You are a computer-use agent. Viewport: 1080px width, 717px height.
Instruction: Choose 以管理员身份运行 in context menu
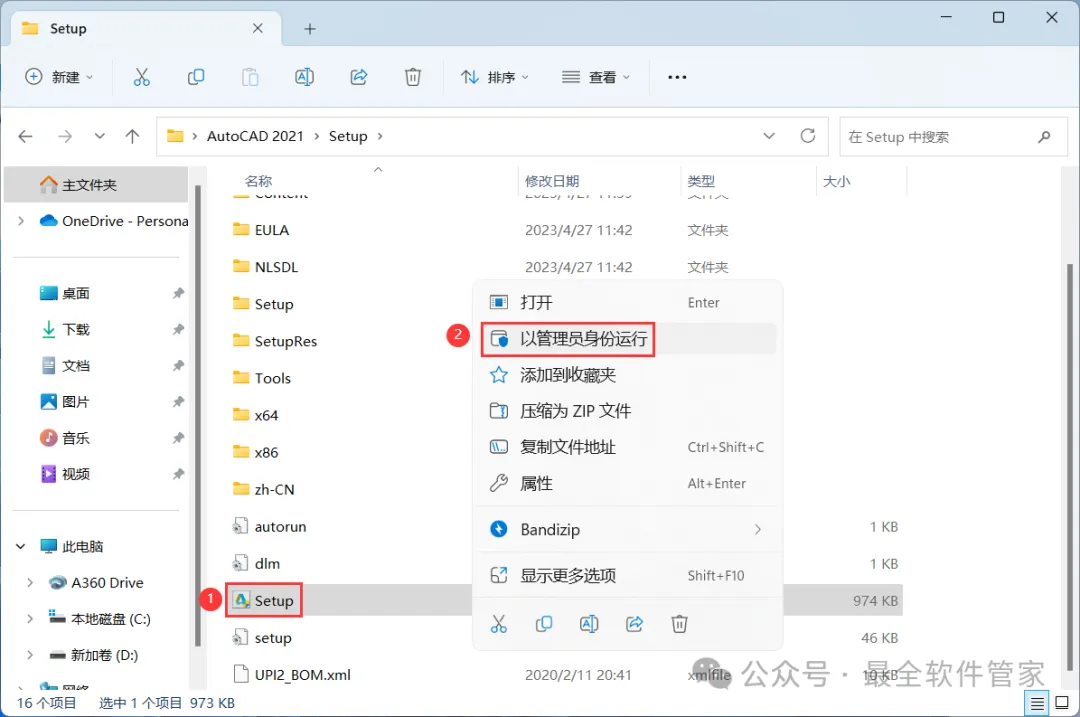tap(627, 339)
